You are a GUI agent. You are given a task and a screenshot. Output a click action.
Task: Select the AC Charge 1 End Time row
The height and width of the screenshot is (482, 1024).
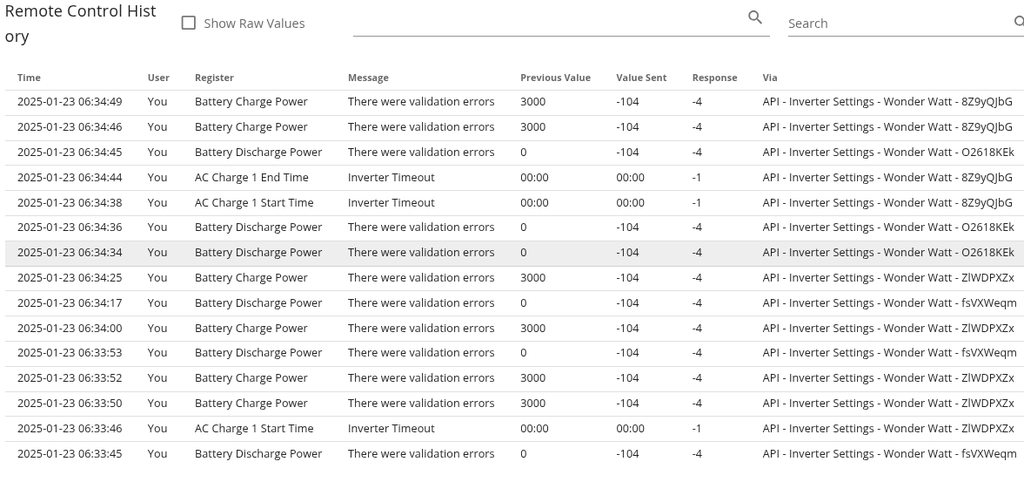point(252,178)
